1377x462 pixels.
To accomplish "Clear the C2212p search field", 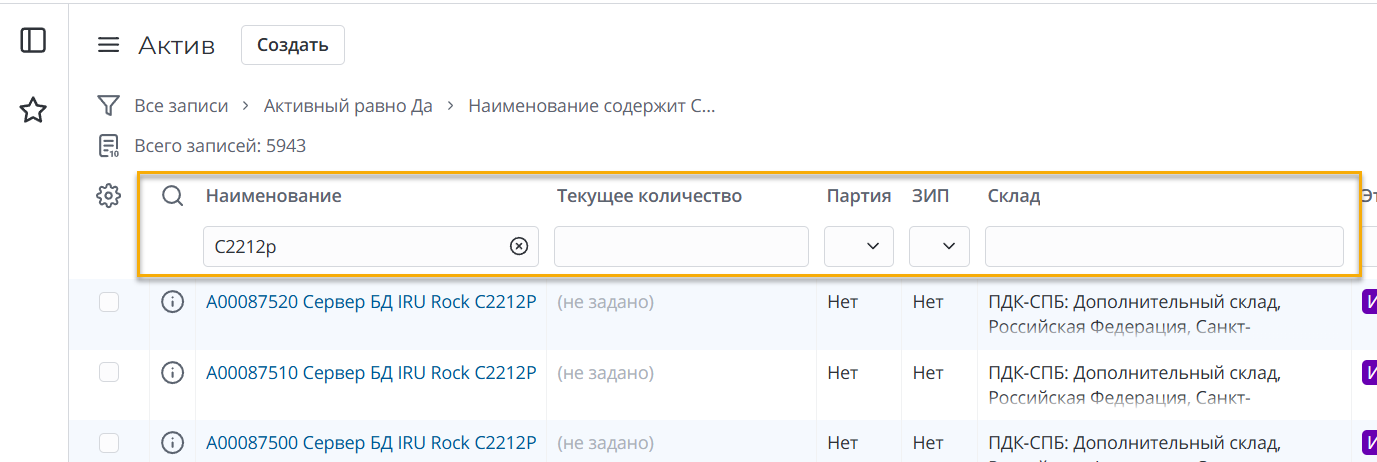I will coord(519,246).
